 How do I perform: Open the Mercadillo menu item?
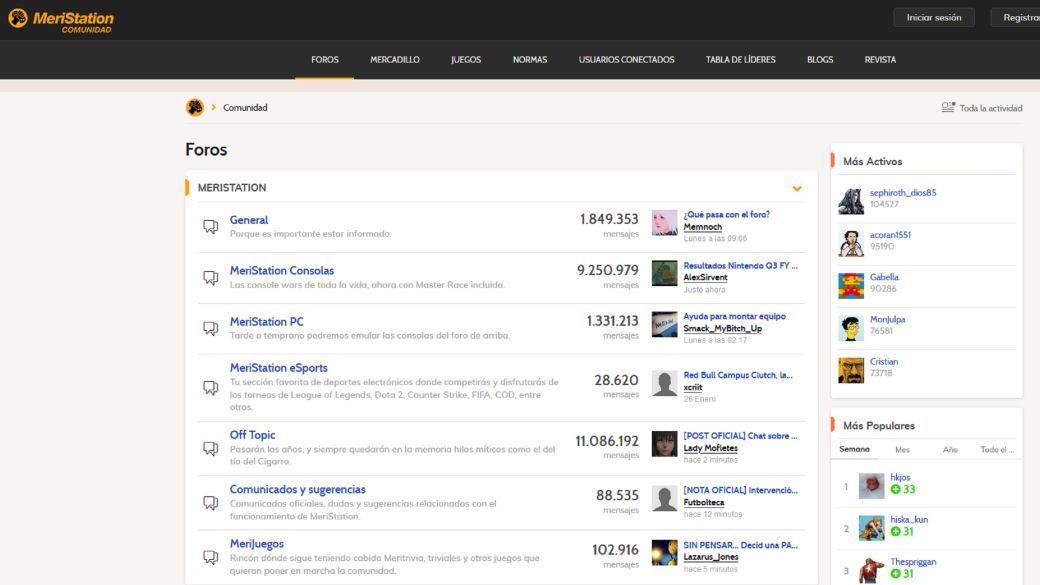[395, 59]
